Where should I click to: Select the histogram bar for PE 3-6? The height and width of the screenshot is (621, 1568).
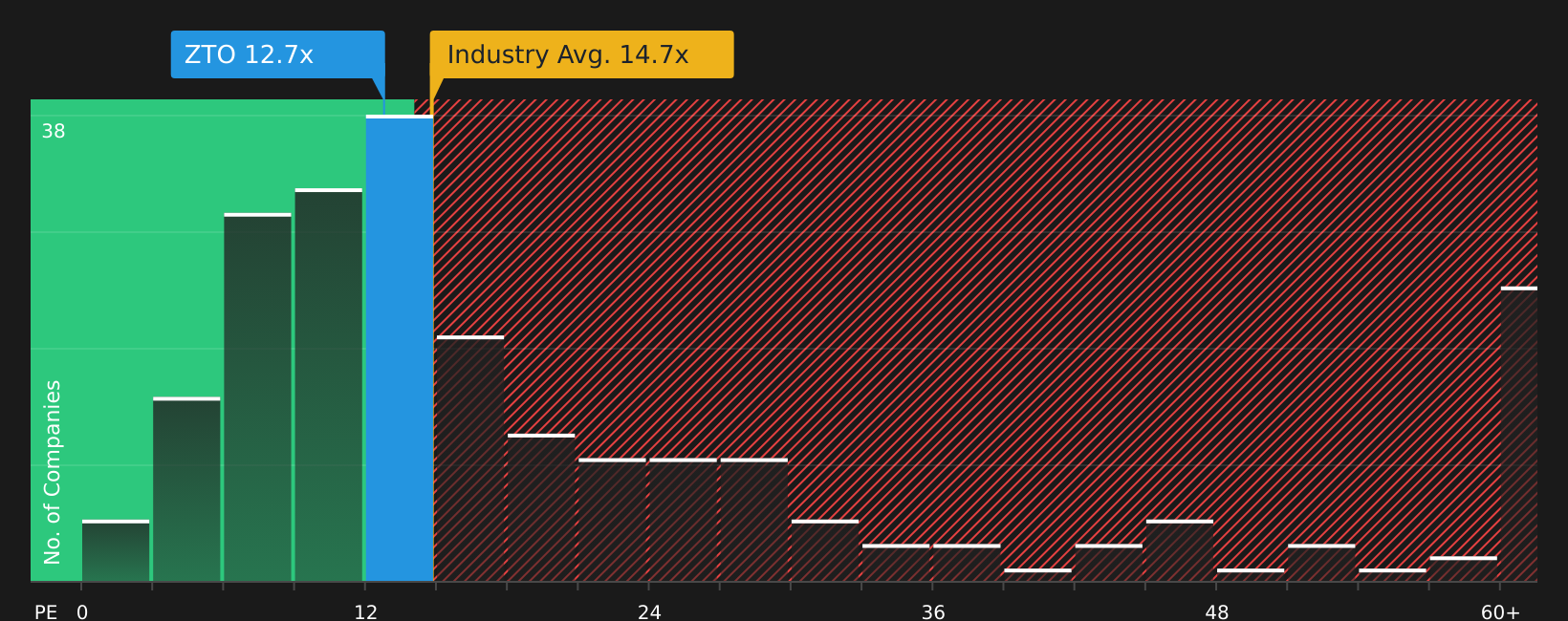click(186, 489)
